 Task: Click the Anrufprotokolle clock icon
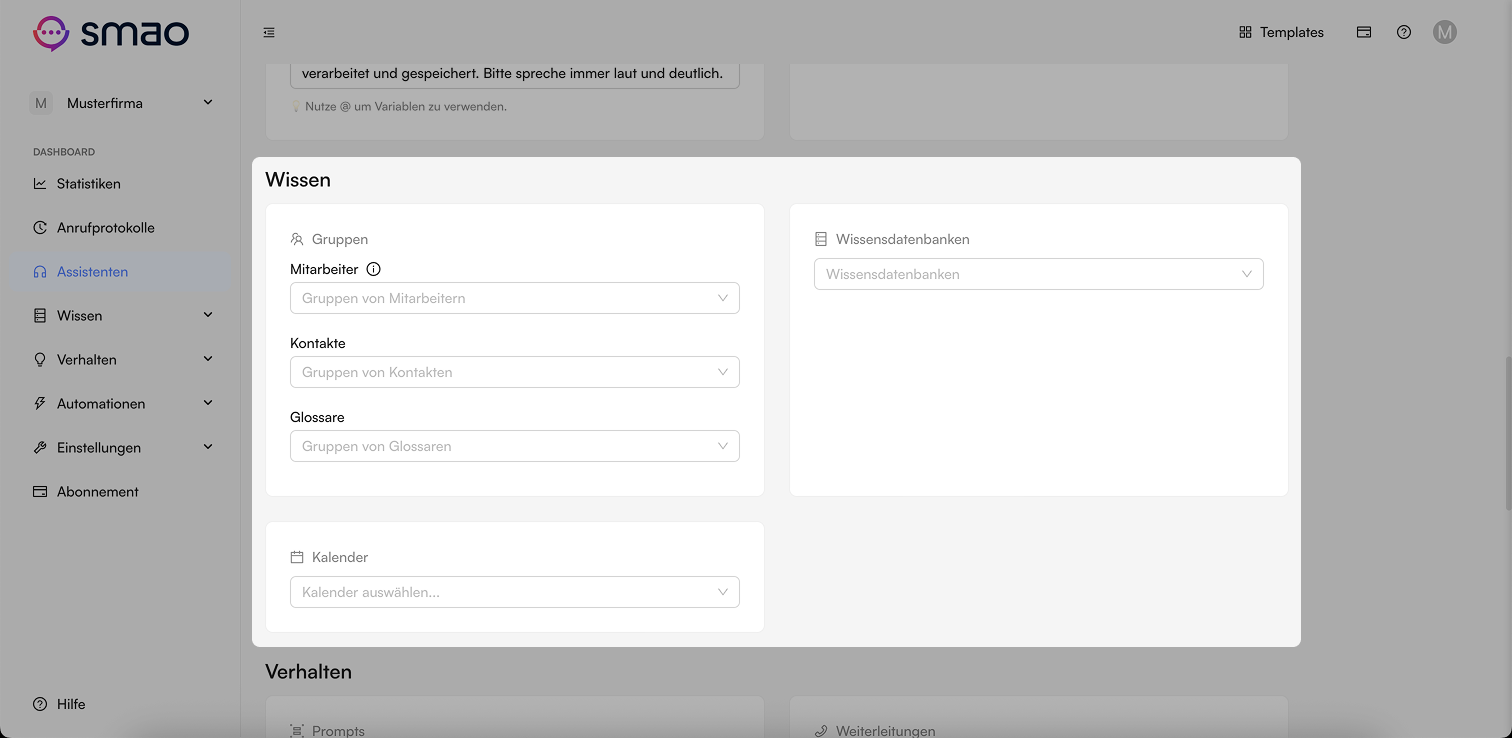(40, 228)
